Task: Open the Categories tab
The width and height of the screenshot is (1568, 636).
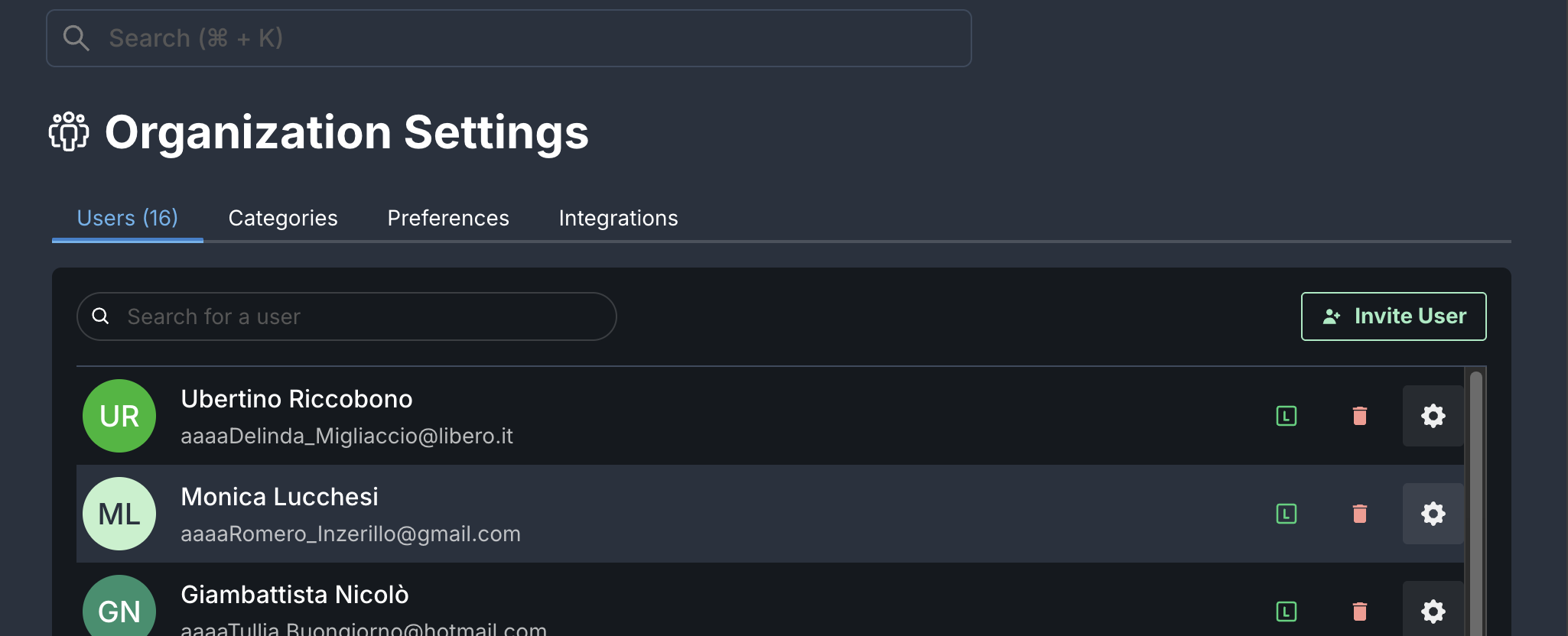Action: 283,219
